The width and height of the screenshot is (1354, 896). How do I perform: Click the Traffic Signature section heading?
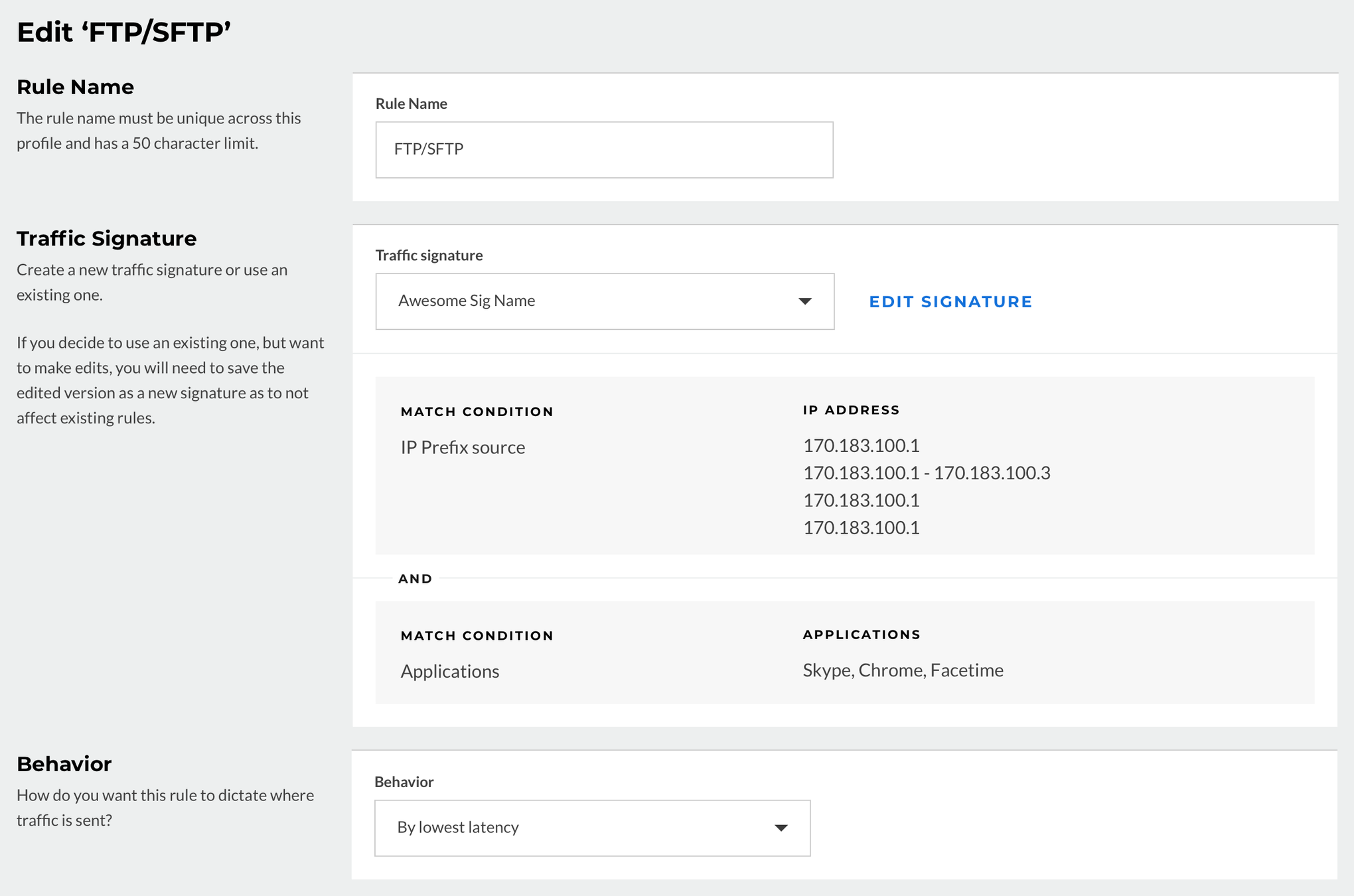point(106,238)
